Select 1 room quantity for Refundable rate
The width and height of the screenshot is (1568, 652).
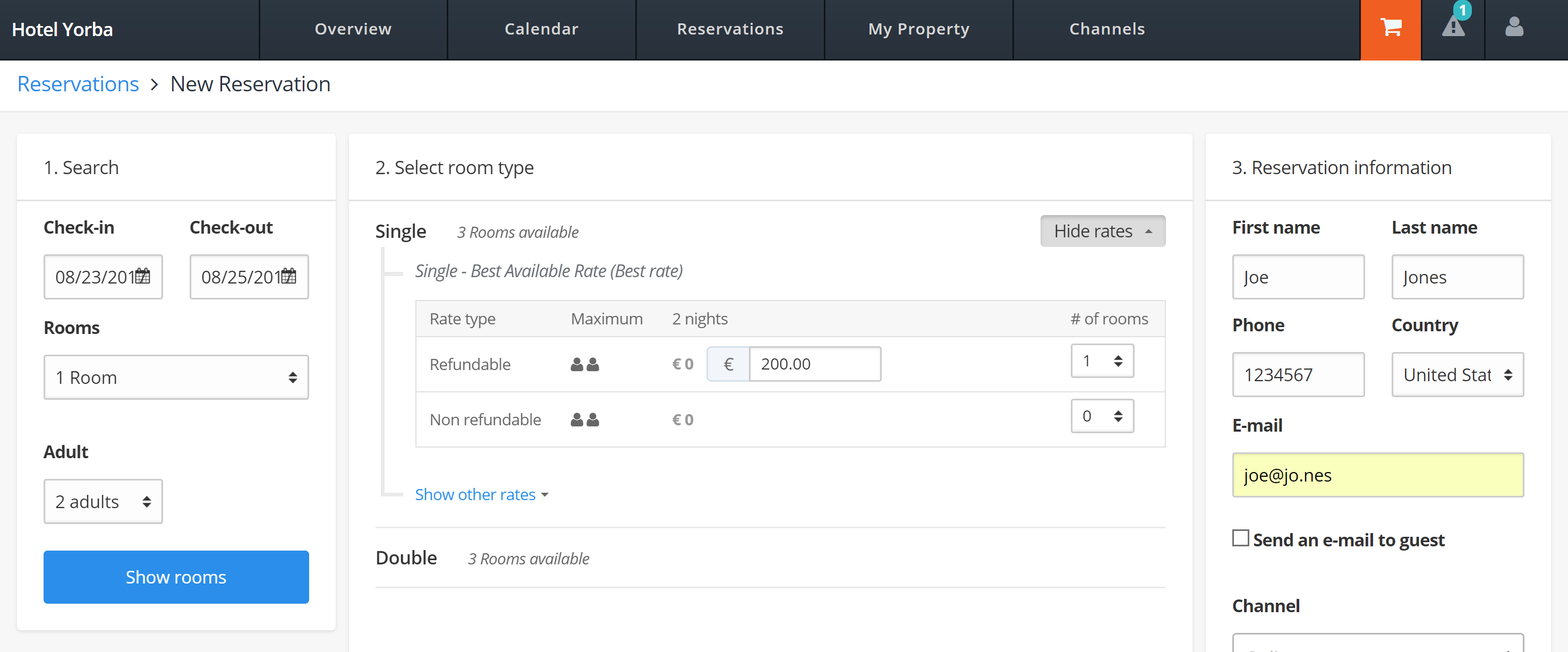point(1099,361)
